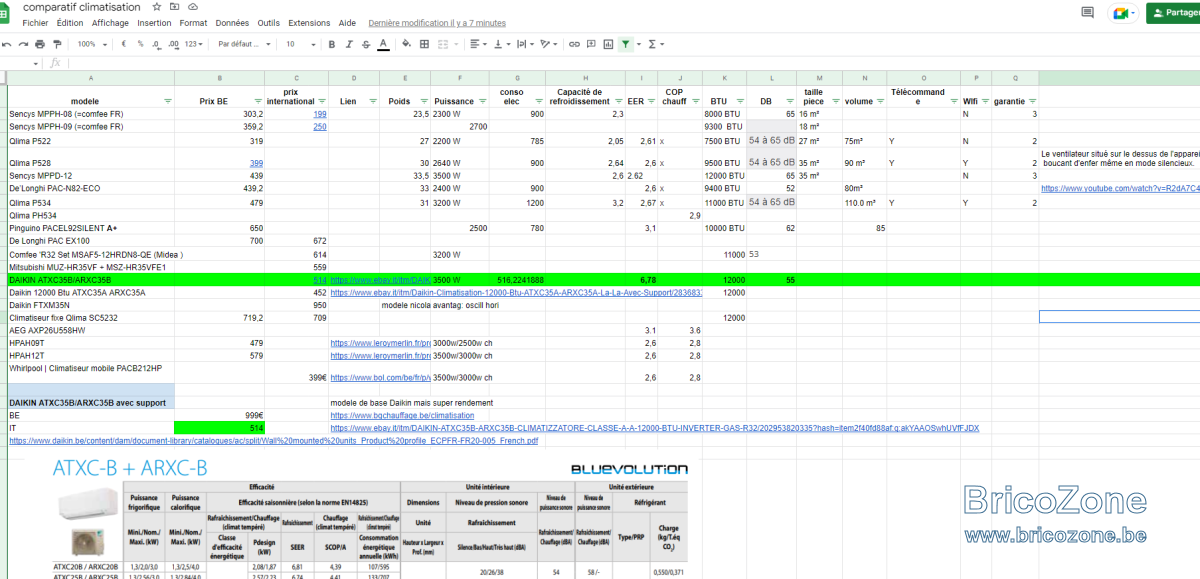Open filter for Wifi column

pos(985,101)
